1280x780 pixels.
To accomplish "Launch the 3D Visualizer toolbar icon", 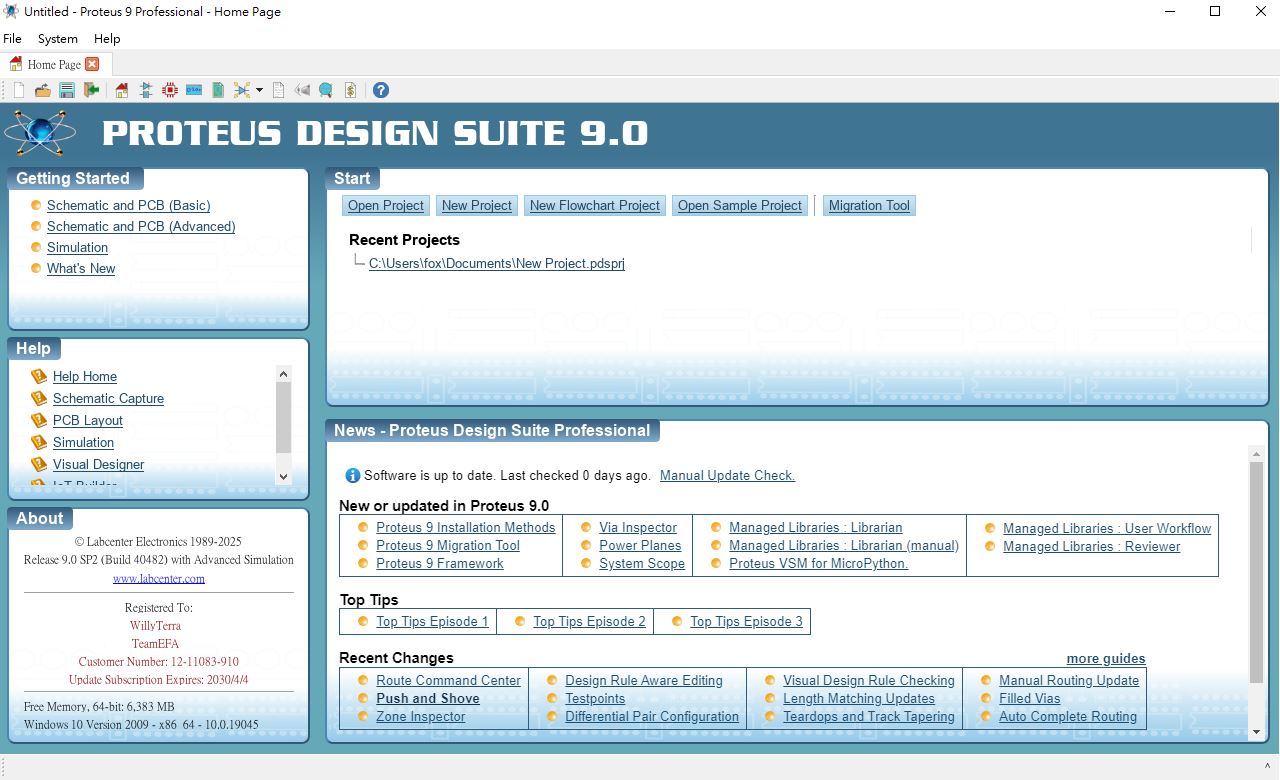I will coord(192,90).
